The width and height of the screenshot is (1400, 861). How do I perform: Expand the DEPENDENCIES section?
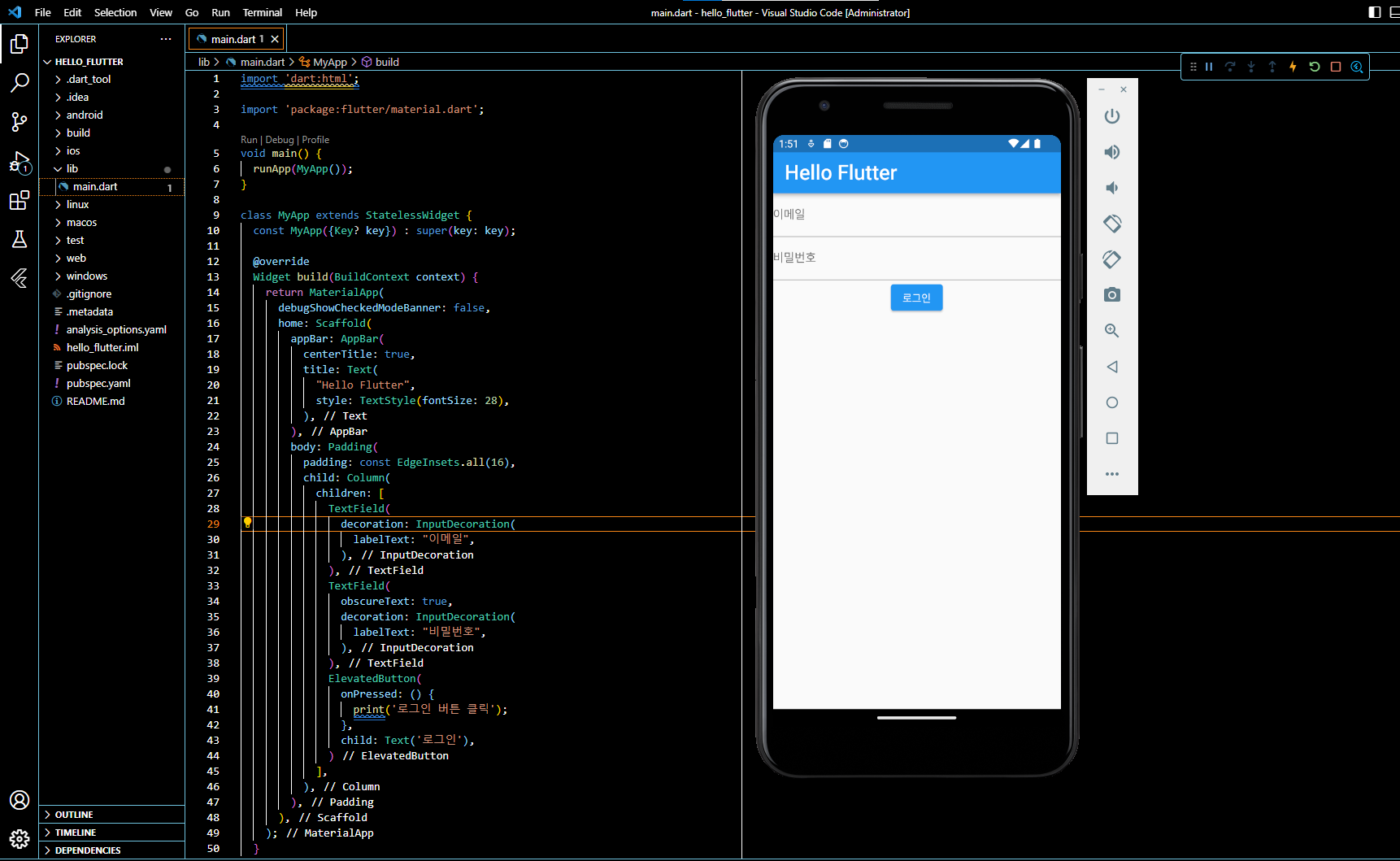click(111, 850)
